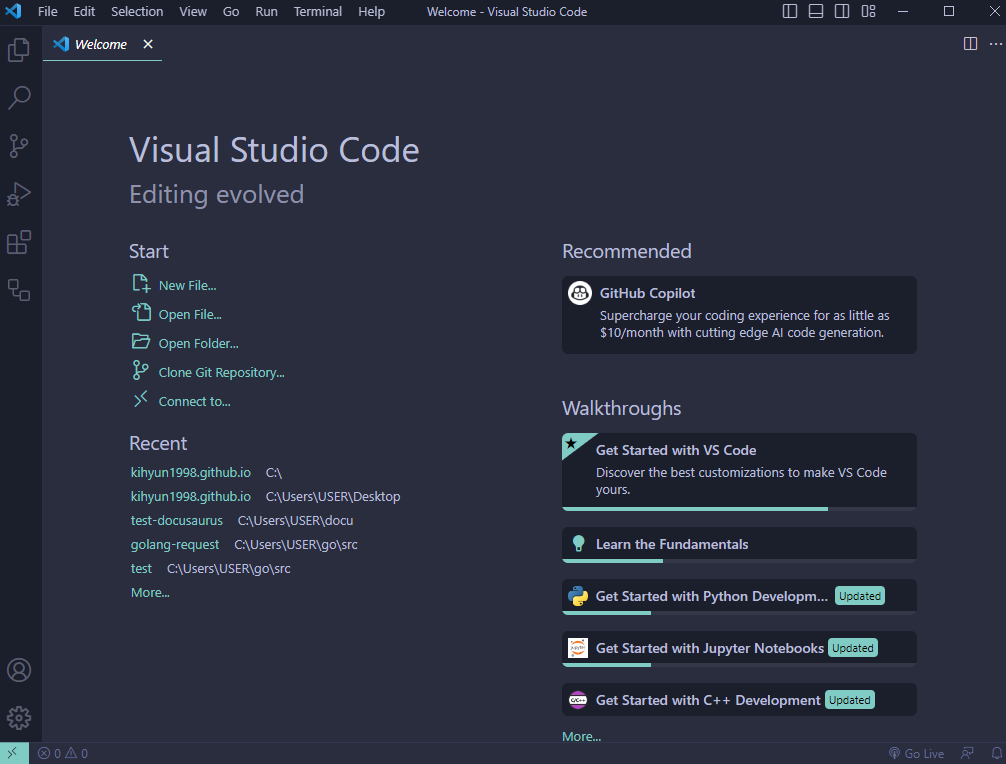Close the Welcome tab
This screenshot has width=1006, height=764.
(x=148, y=44)
